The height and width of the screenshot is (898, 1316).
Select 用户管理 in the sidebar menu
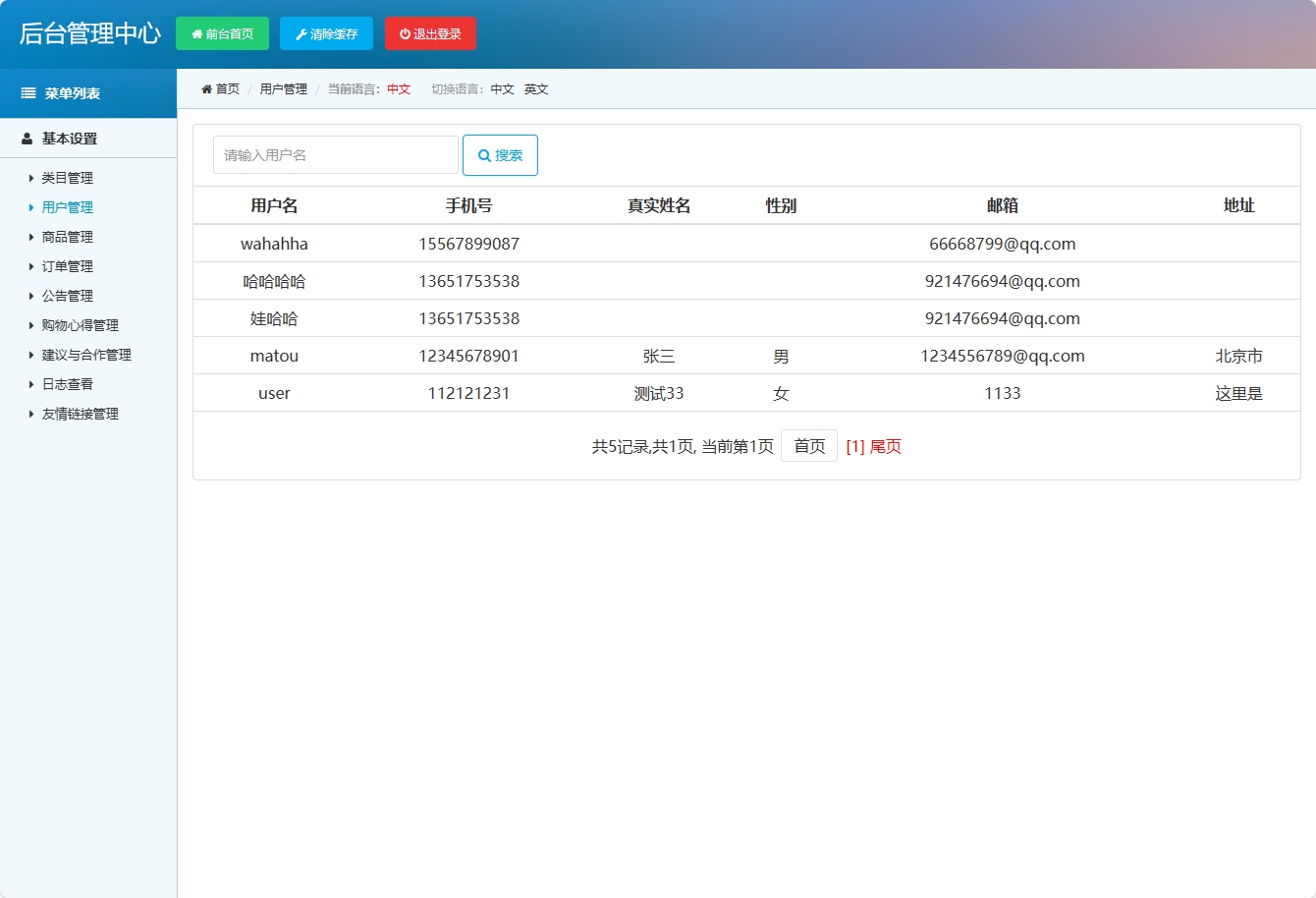click(66, 207)
